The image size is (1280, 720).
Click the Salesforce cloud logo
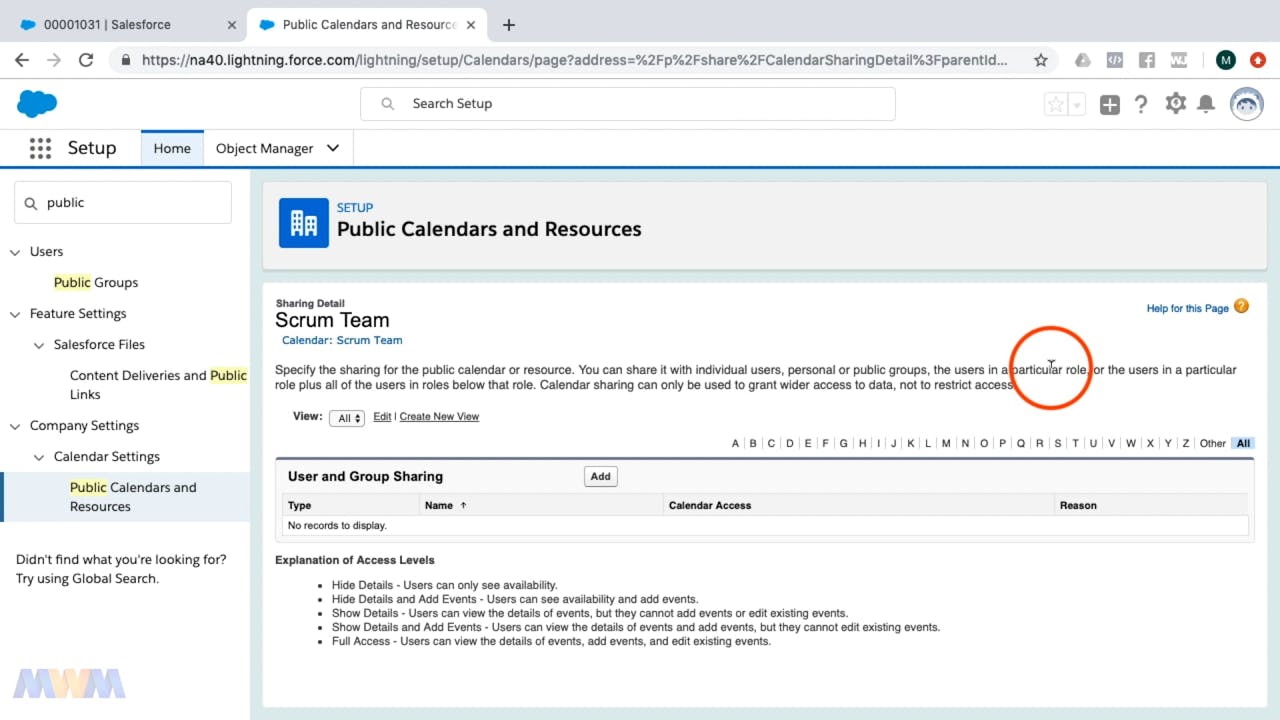click(x=37, y=103)
